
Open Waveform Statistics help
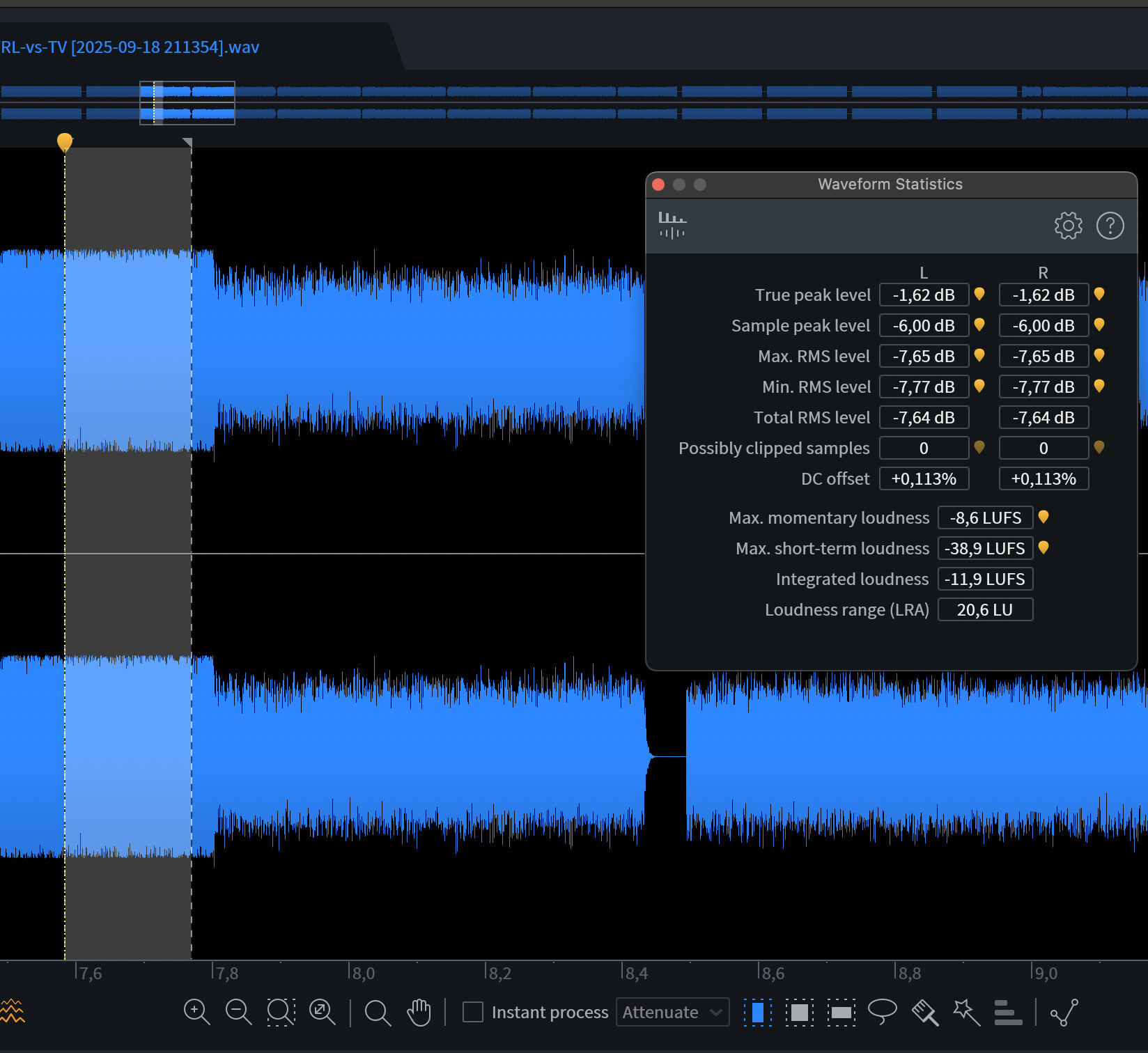click(1110, 226)
